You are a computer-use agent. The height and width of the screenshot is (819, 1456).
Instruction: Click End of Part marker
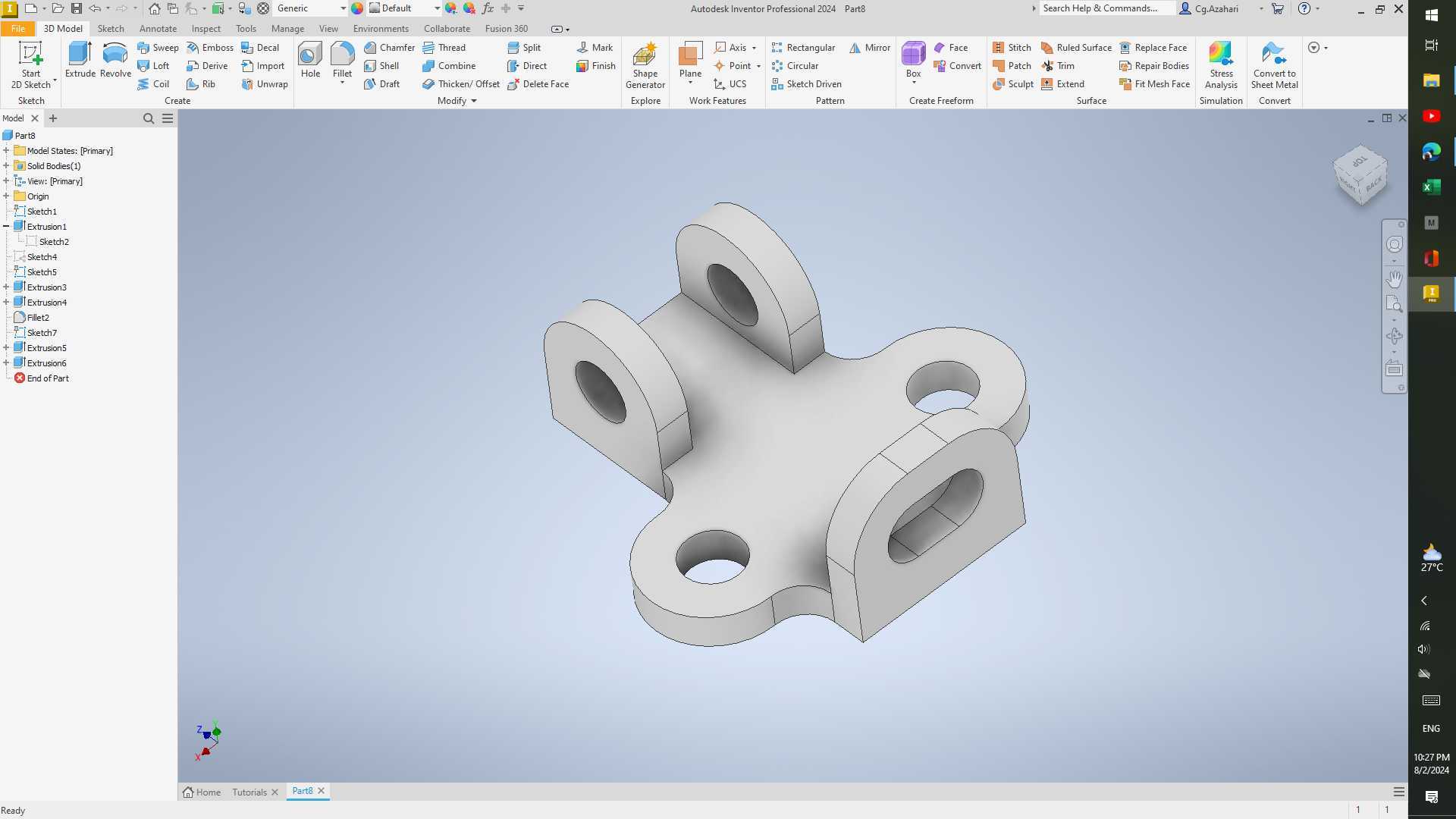pyautogui.click(x=48, y=378)
